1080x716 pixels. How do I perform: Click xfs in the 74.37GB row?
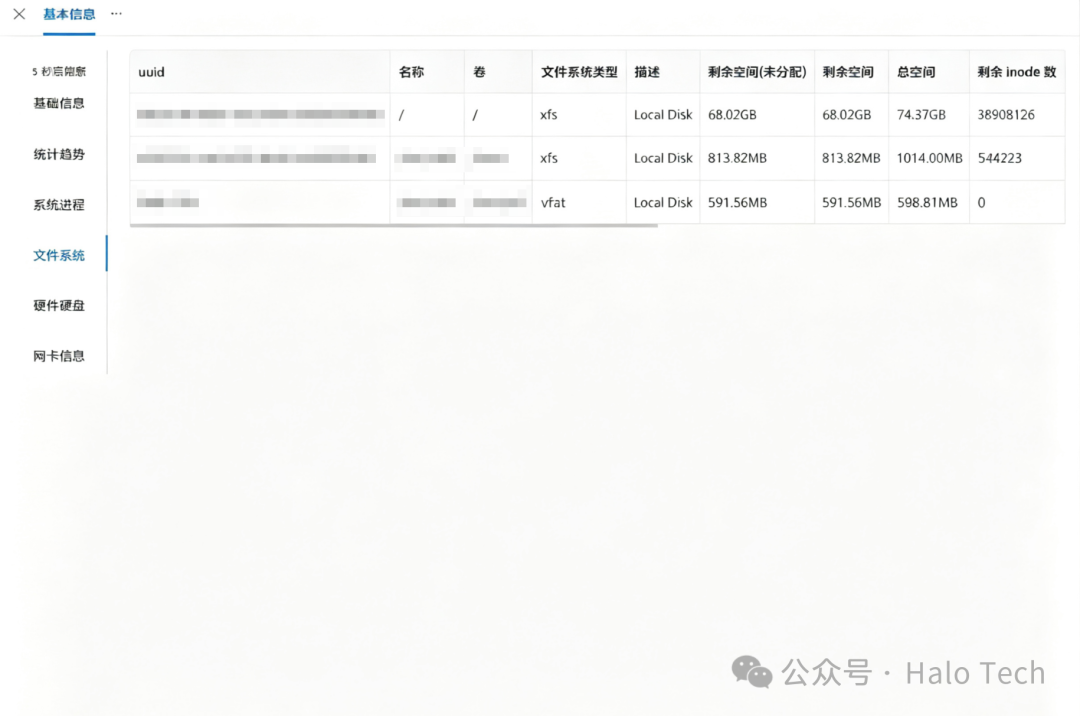point(548,115)
